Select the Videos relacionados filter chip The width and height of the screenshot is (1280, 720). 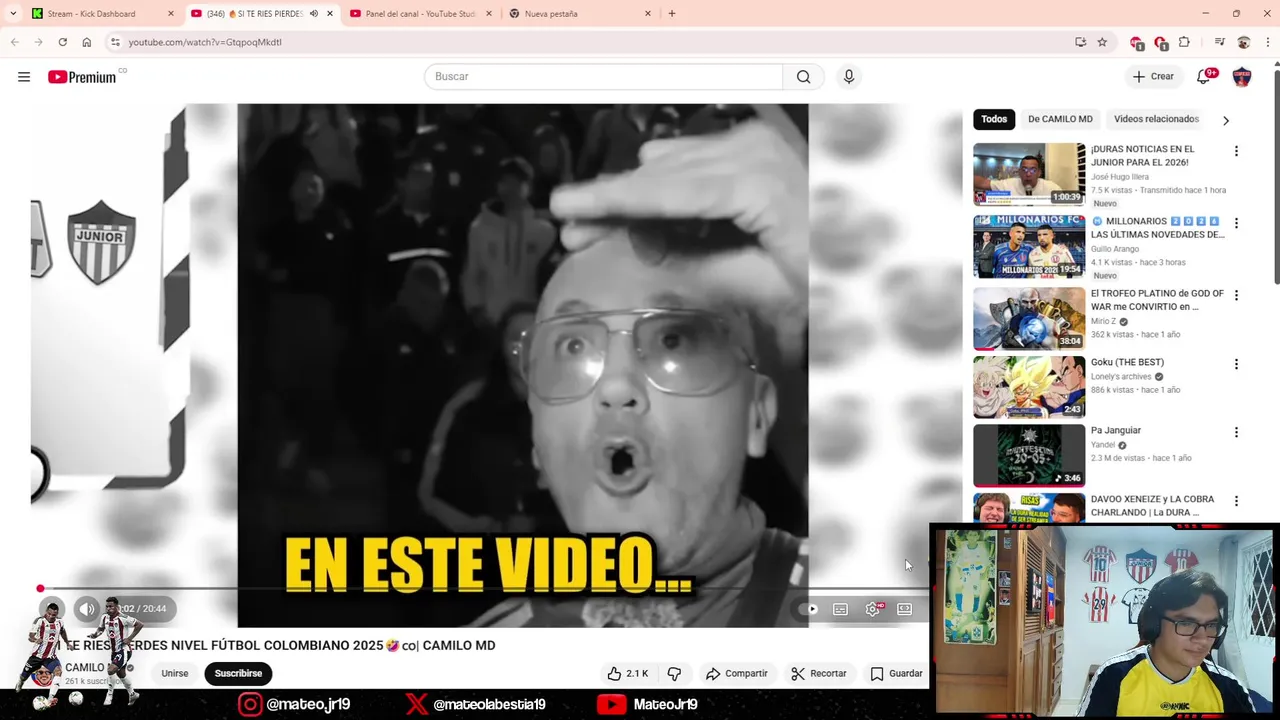tap(1156, 119)
